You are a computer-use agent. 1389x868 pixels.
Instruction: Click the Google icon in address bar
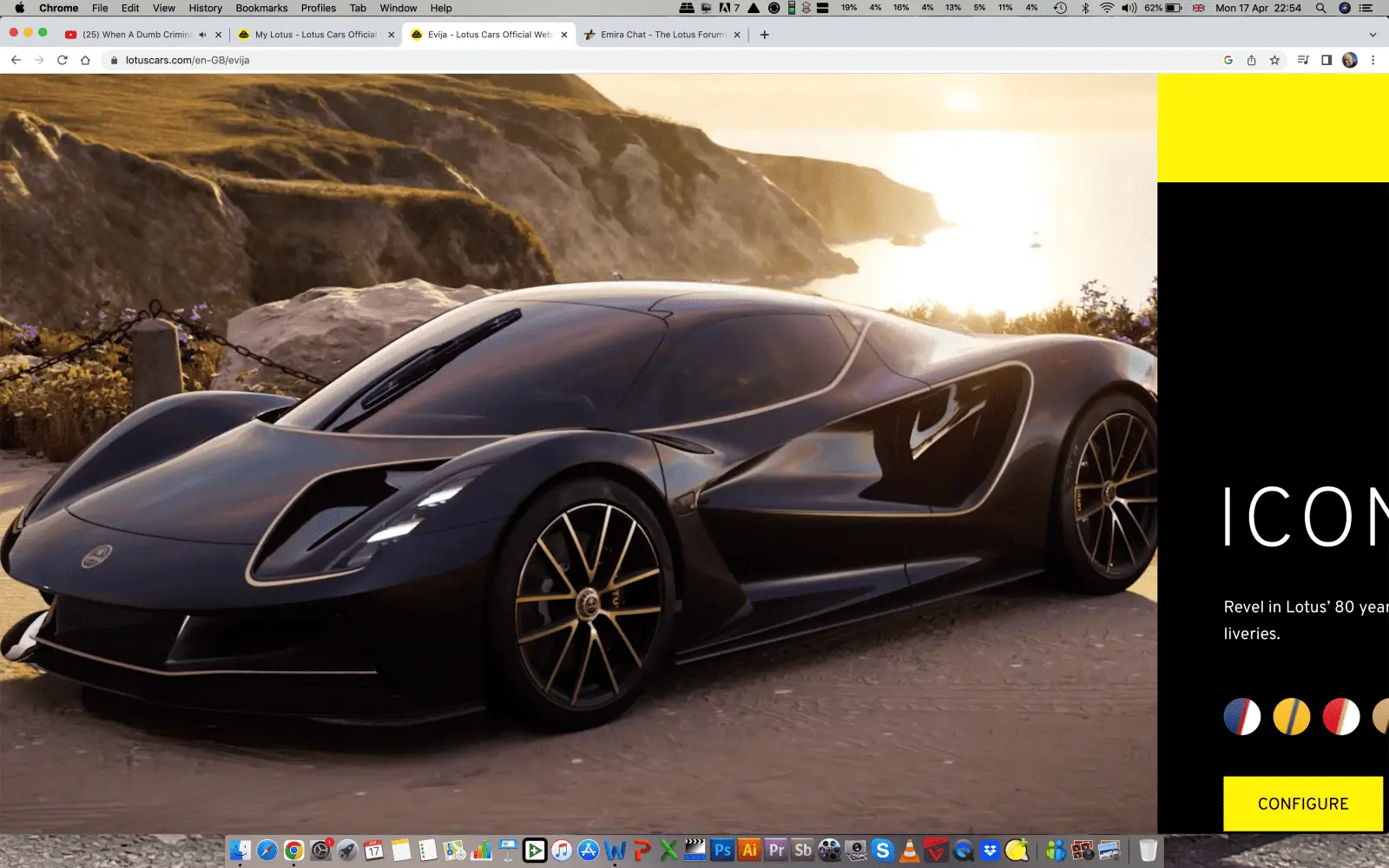[x=1228, y=60]
